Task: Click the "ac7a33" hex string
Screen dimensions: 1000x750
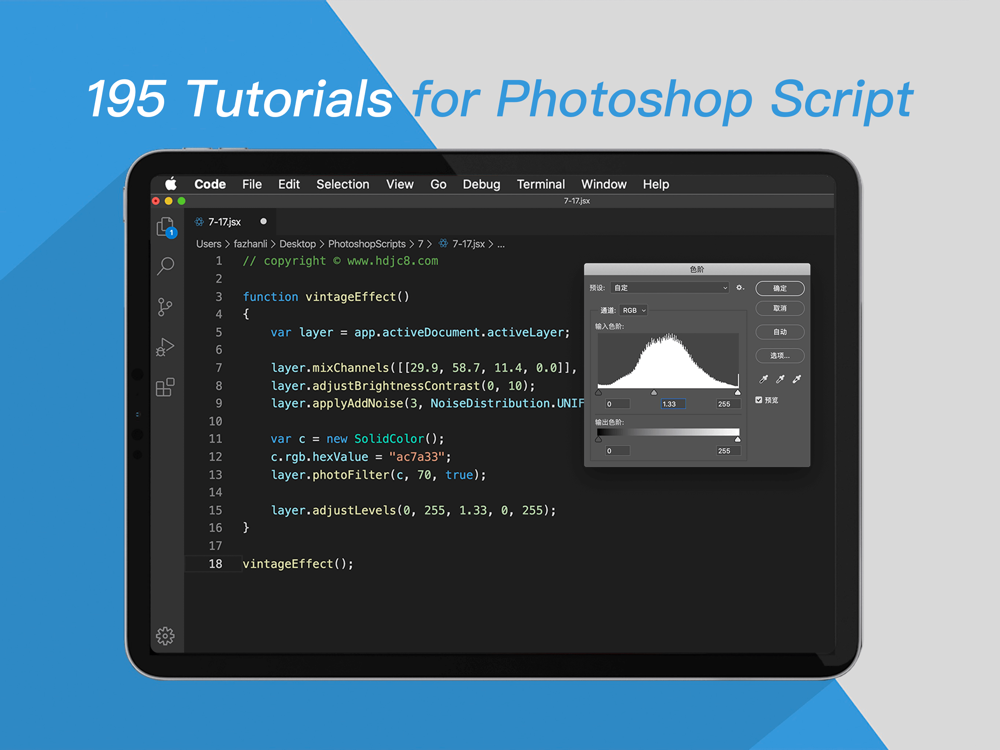Action: coord(416,457)
